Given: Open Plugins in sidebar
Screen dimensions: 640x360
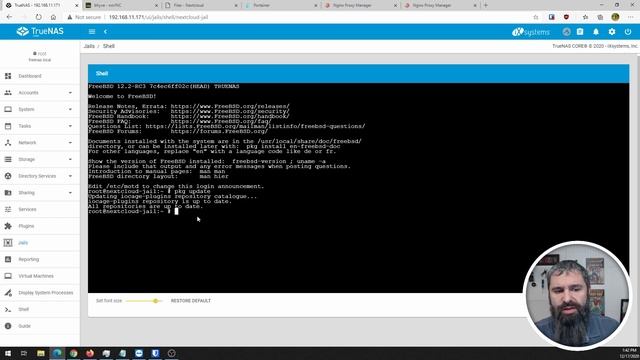Looking at the screenshot, I should point(40,226).
